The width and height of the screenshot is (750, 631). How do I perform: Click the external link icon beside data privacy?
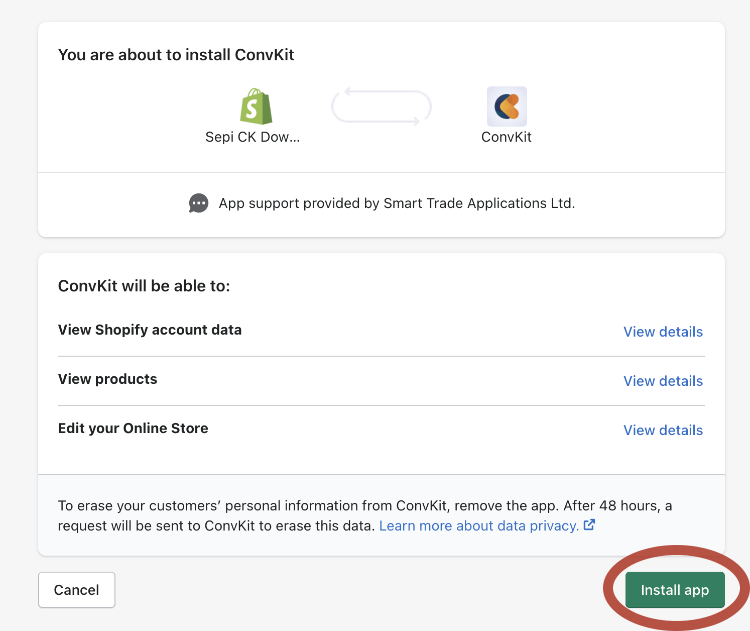(x=589, y=525)
